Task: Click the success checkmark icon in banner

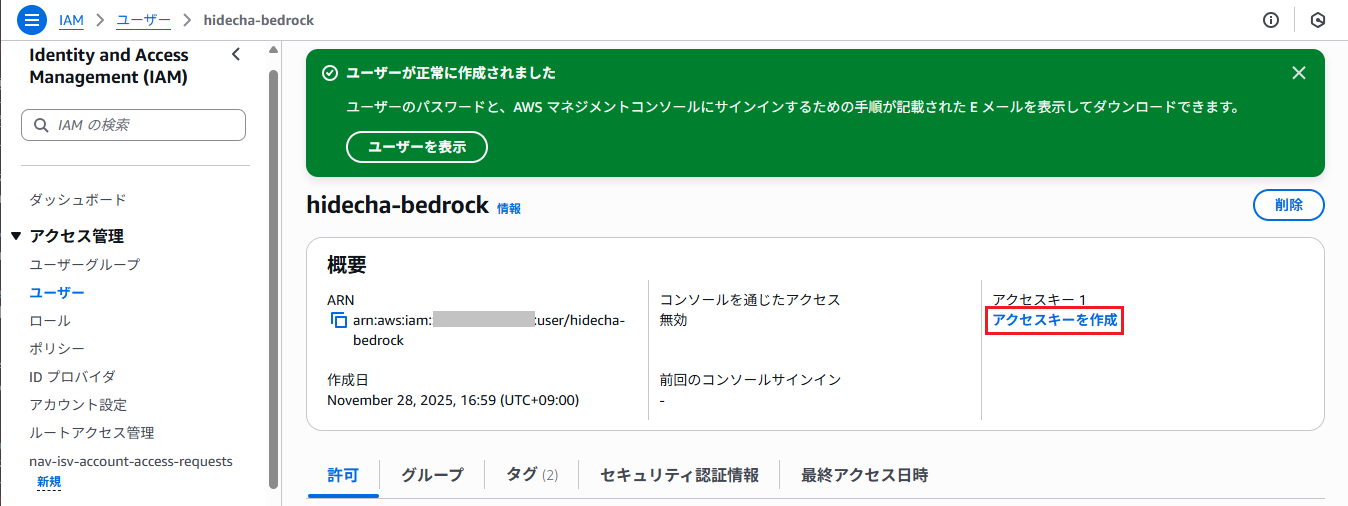Action: pyautogui.click(x=330, y=73)
